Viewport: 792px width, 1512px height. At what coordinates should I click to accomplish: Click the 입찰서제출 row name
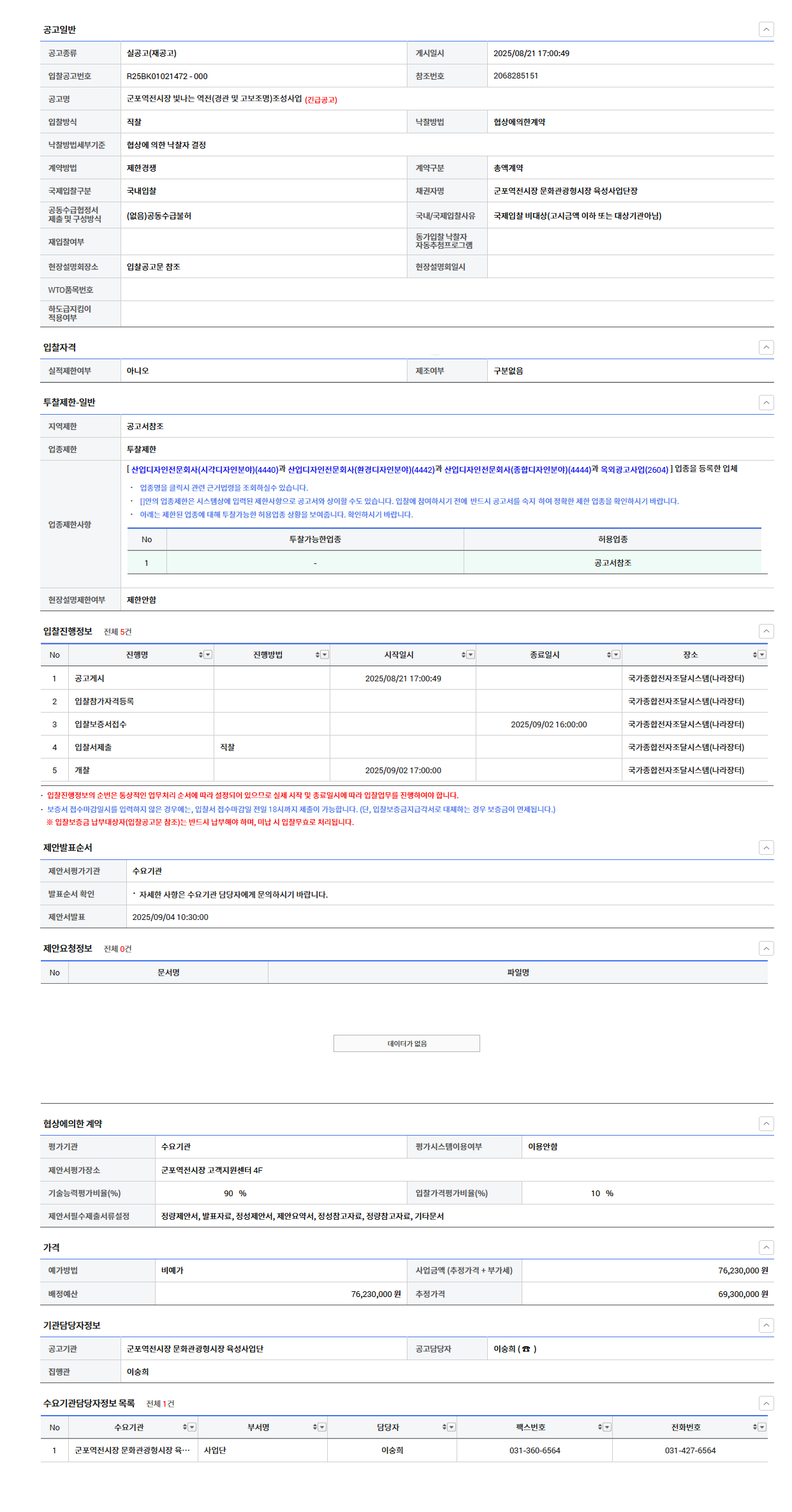[93, 747]
